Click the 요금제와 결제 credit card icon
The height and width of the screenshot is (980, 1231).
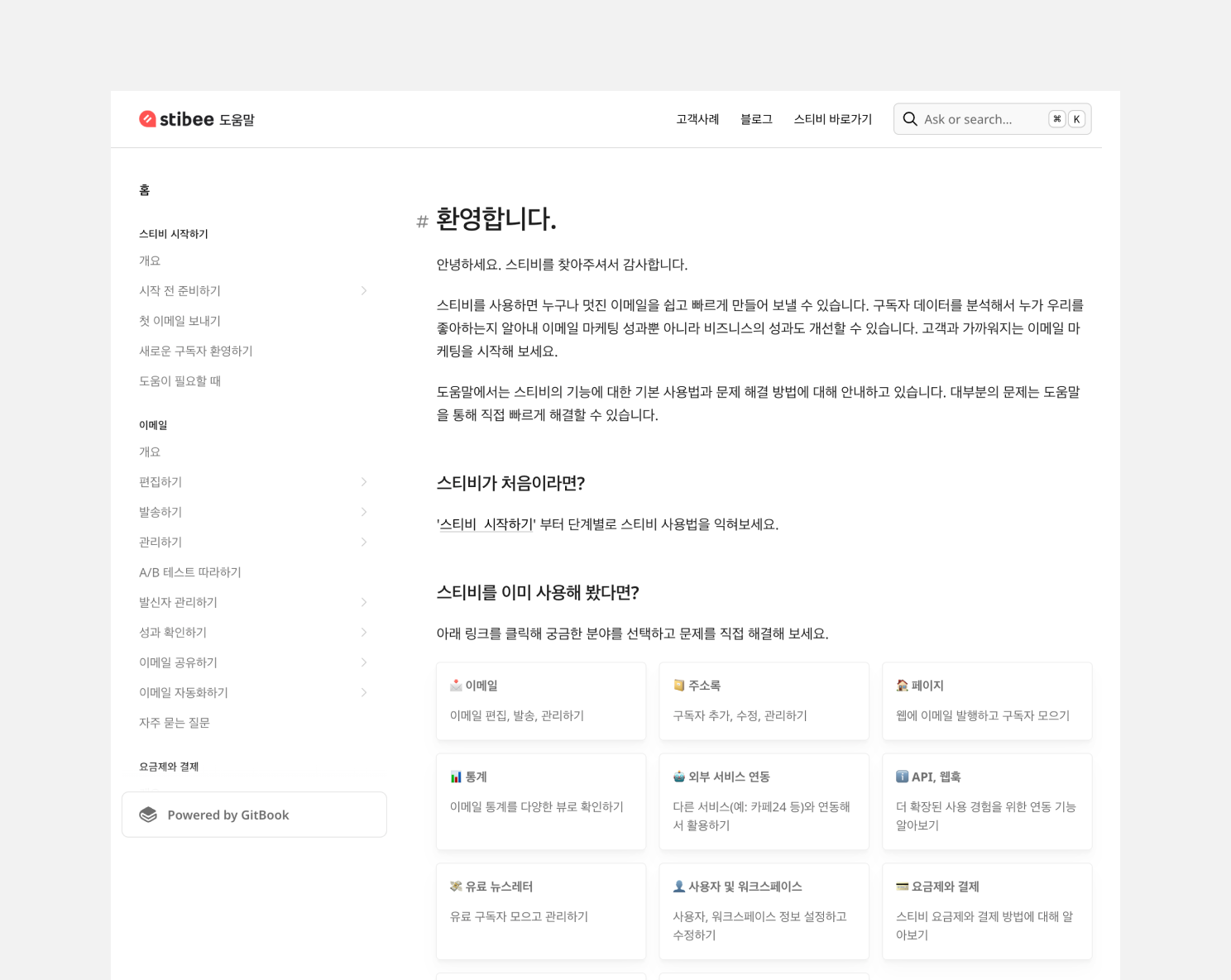tap(902, 887)
